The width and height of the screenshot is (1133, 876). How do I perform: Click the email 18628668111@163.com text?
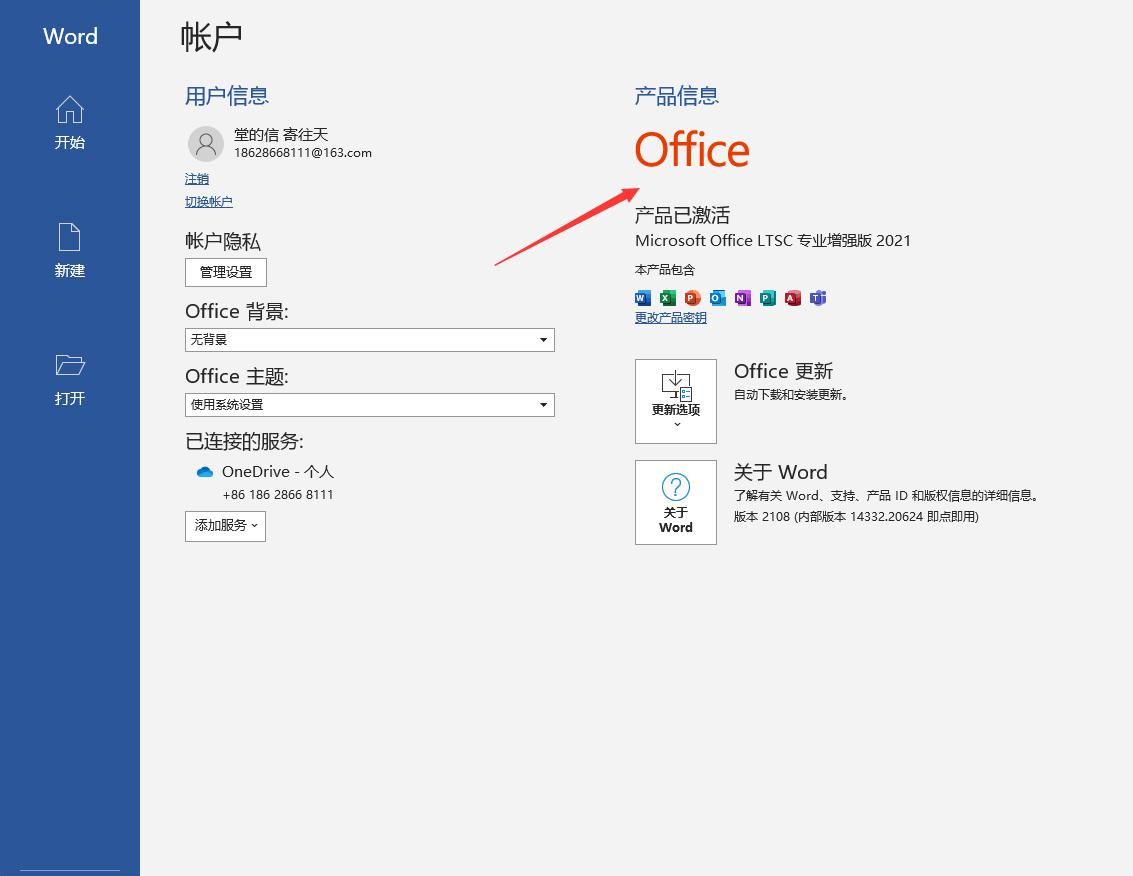coord(303,153)
